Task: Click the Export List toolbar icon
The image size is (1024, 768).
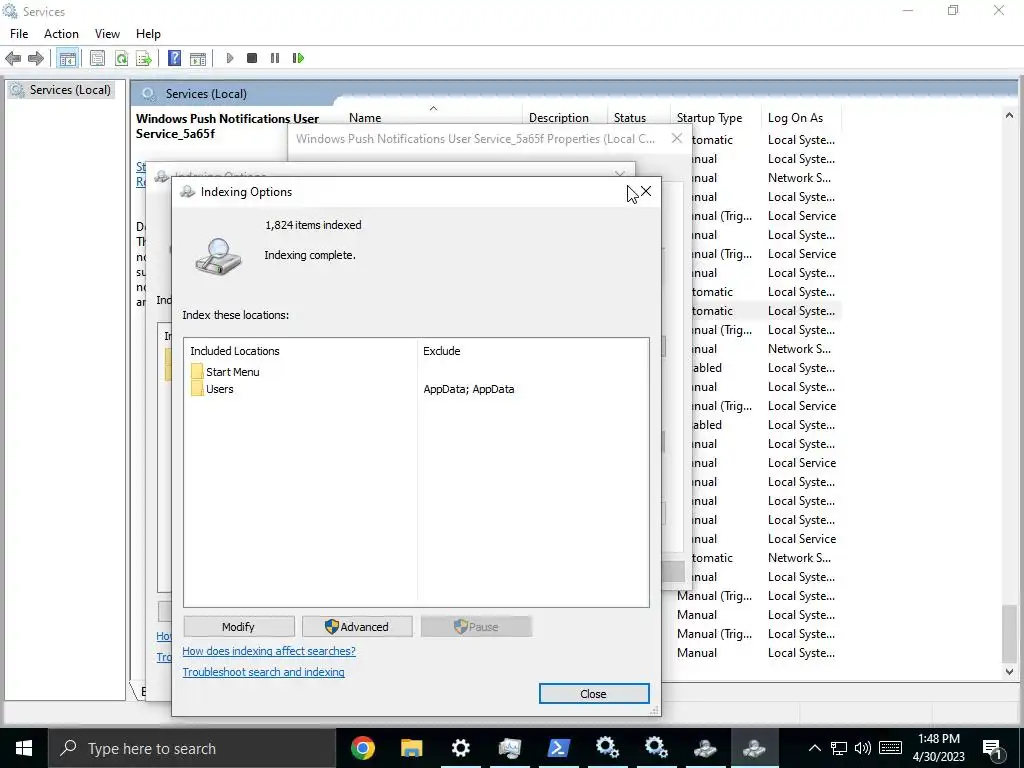Action: pos(144,58)
